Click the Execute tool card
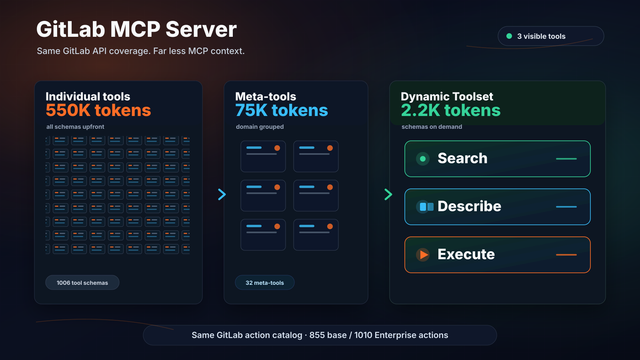The height and width of the screenshot is (360, 640). 497,255
